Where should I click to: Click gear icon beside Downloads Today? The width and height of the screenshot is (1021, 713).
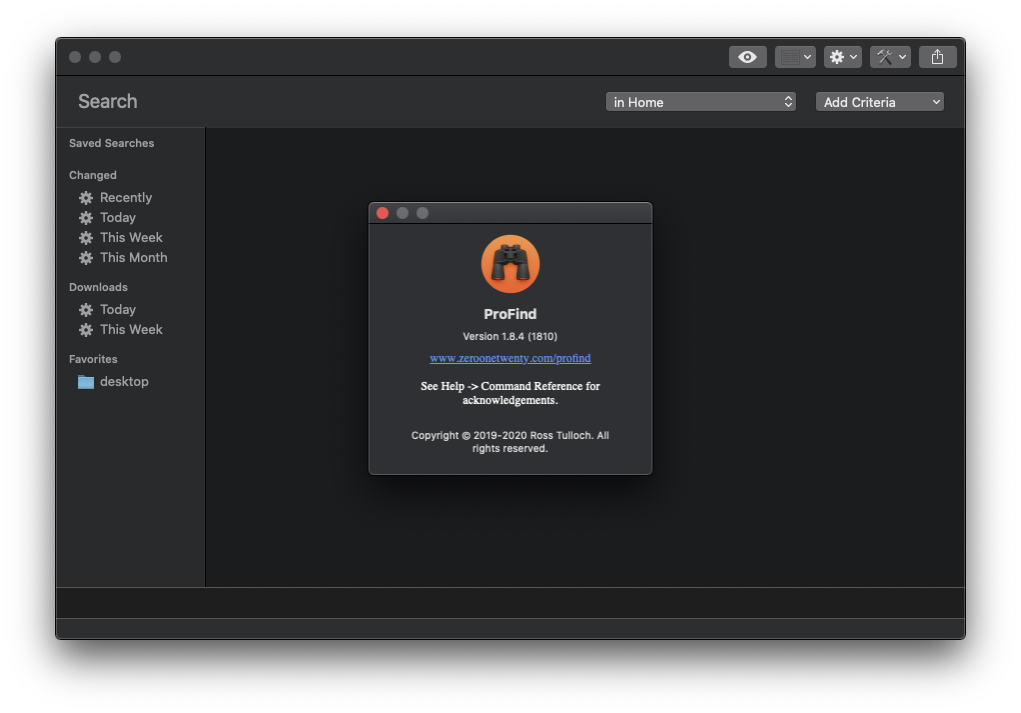(86, 310)
